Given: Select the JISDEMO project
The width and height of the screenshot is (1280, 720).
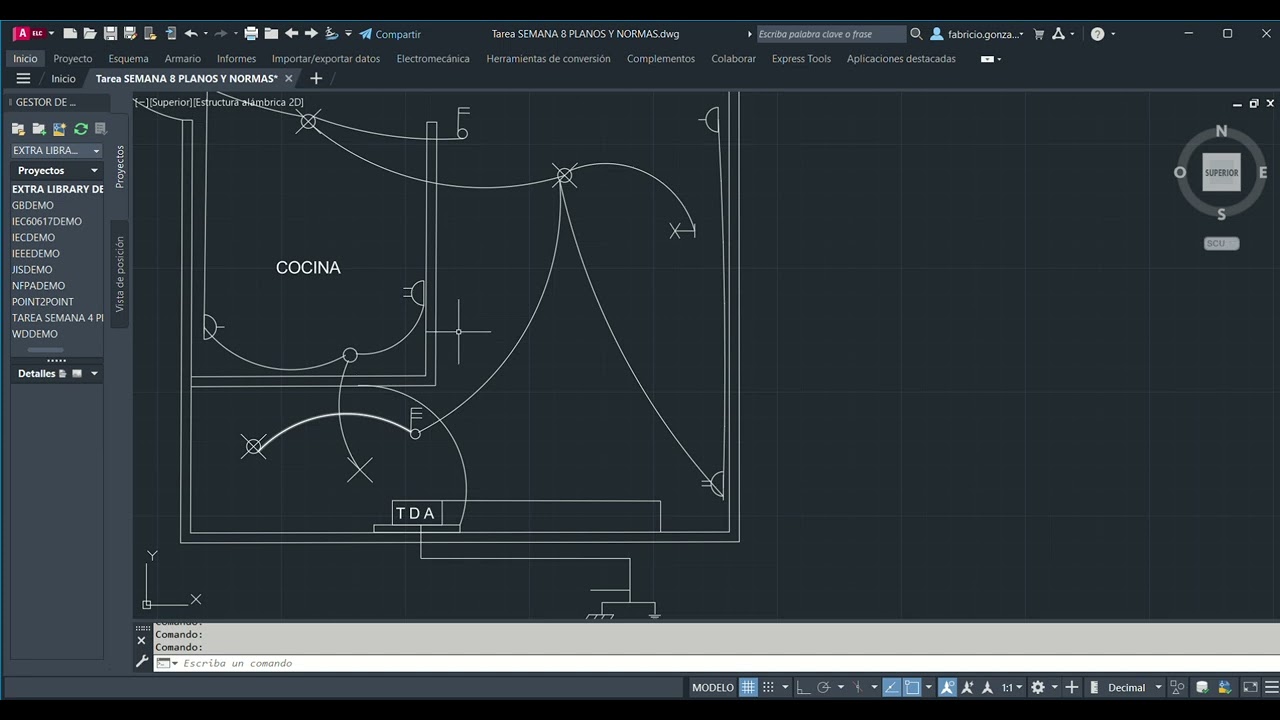Looking at the screenshot, I should (x=32, y=270).
